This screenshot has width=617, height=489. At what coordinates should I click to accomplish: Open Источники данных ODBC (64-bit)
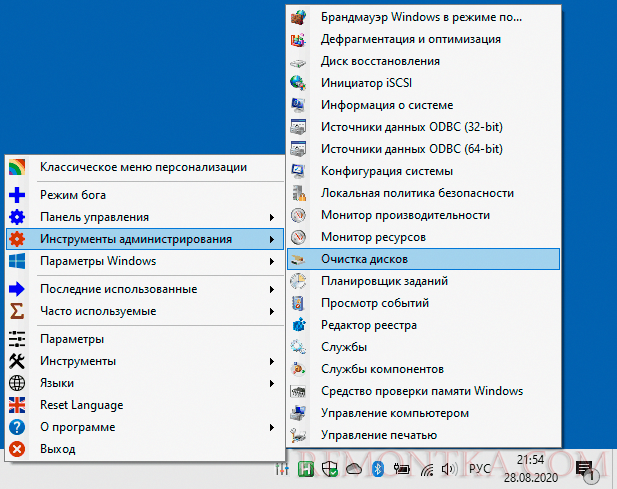tap(423, 149)
